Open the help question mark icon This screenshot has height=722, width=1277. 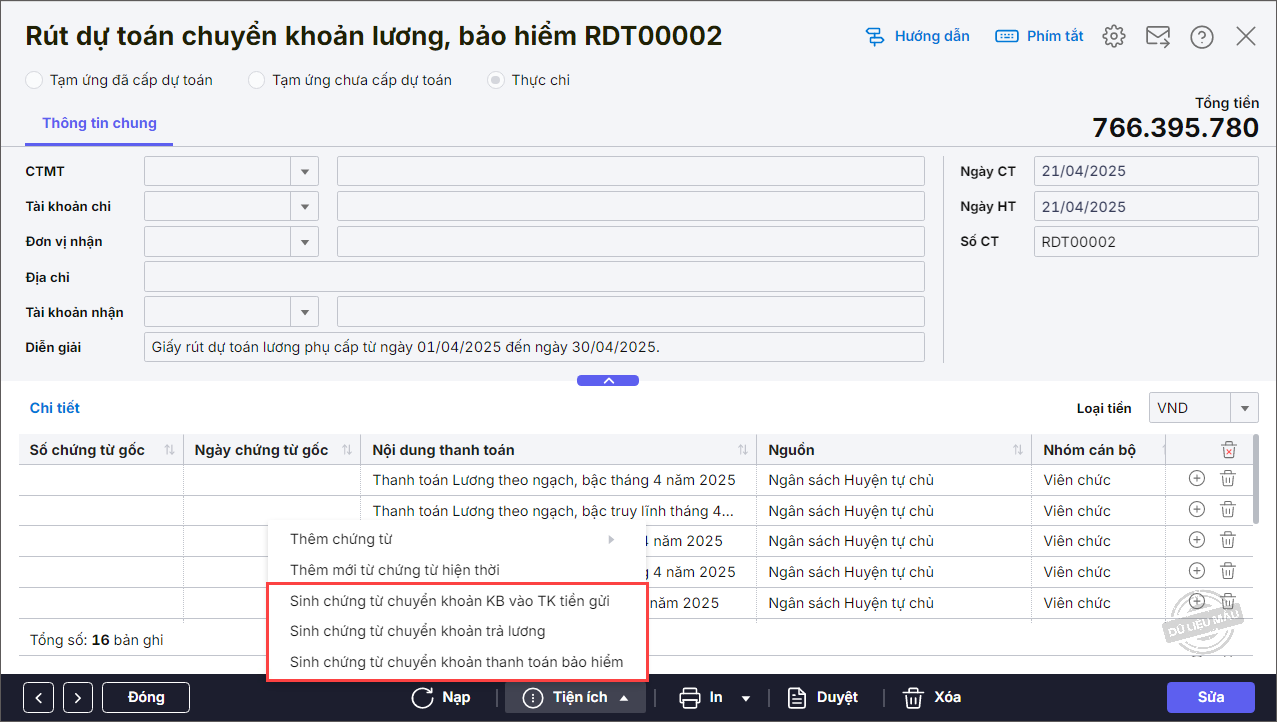pyautogui.click(x=1202, y=37)
